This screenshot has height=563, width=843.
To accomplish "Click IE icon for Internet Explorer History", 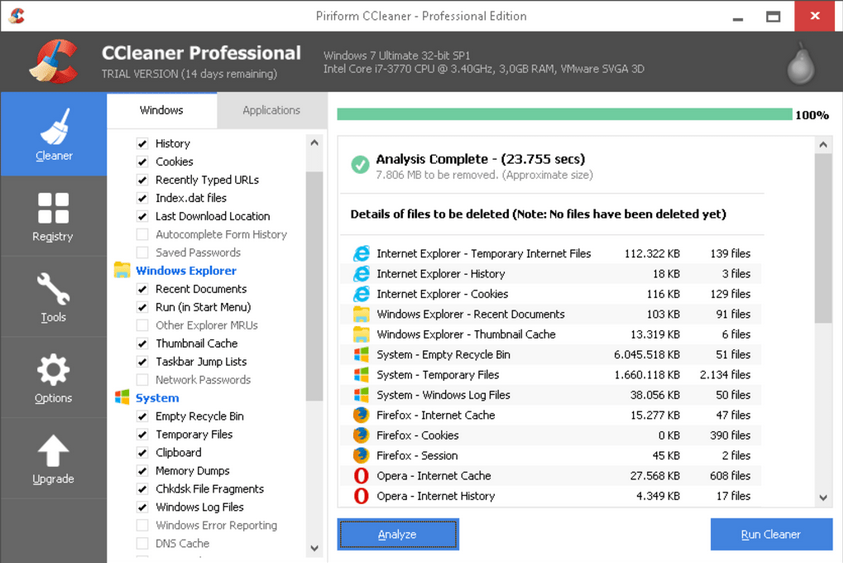I will (361, 274).
